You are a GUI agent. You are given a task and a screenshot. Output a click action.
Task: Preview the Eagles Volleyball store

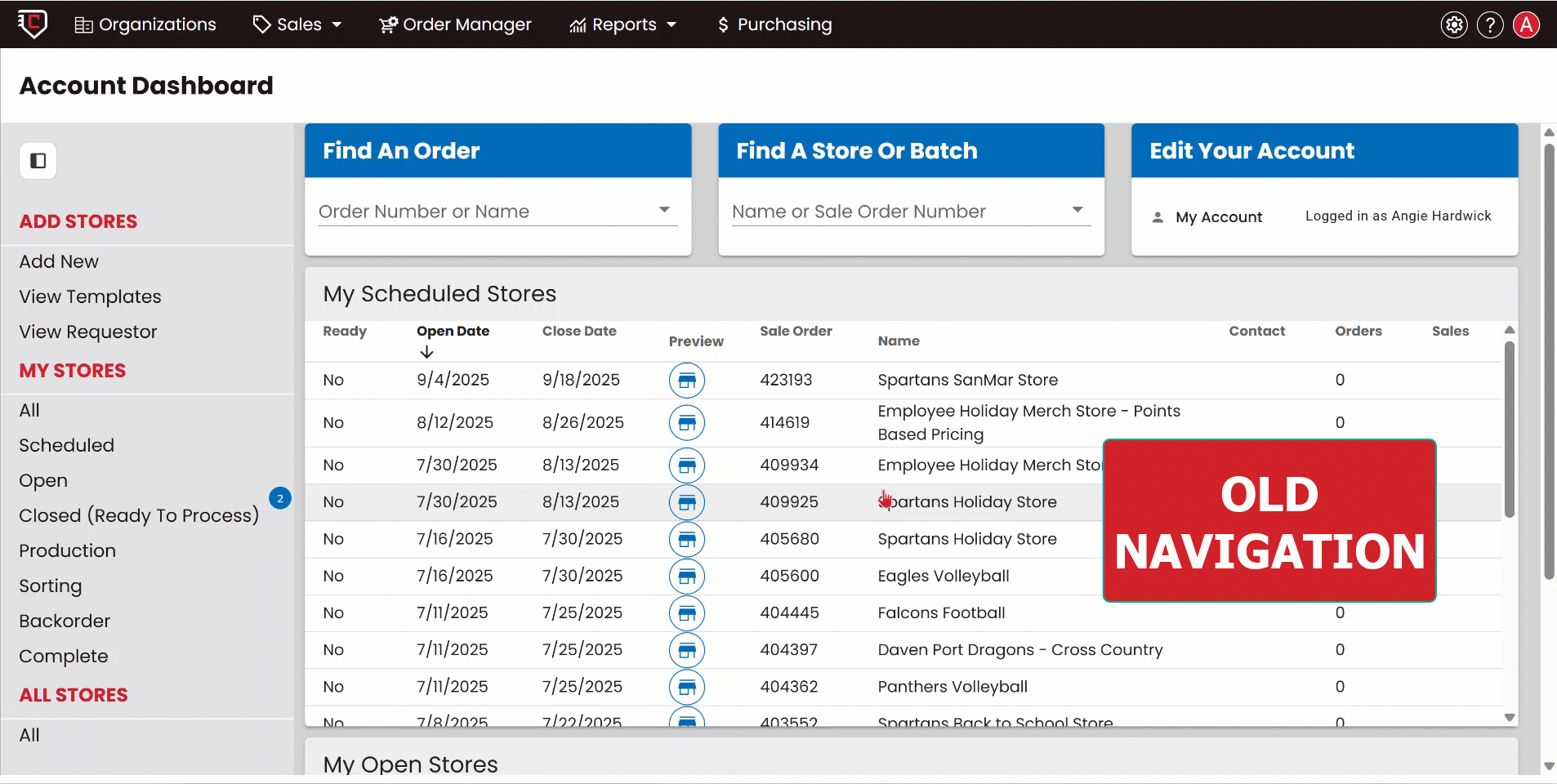(687, 576)
